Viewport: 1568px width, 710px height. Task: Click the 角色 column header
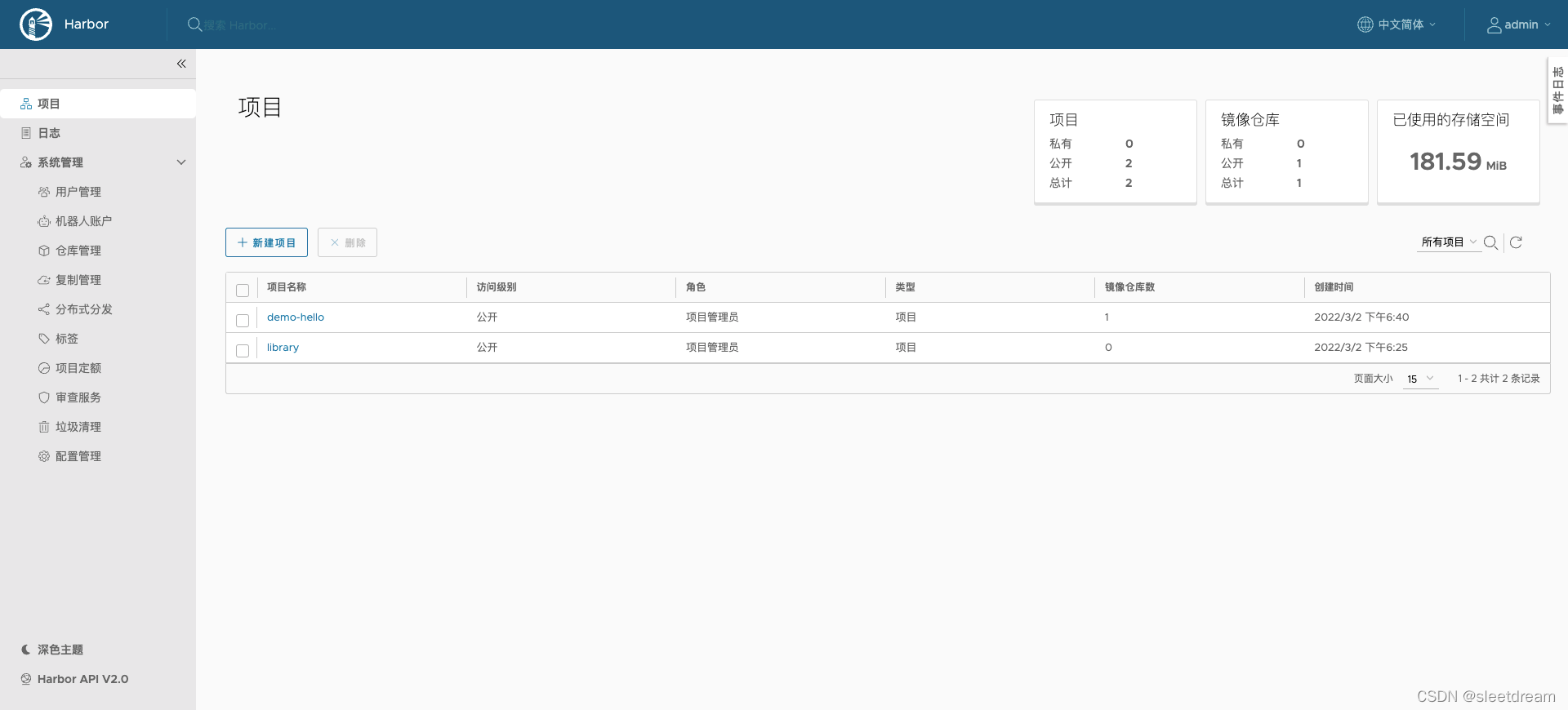coord(696,287)
